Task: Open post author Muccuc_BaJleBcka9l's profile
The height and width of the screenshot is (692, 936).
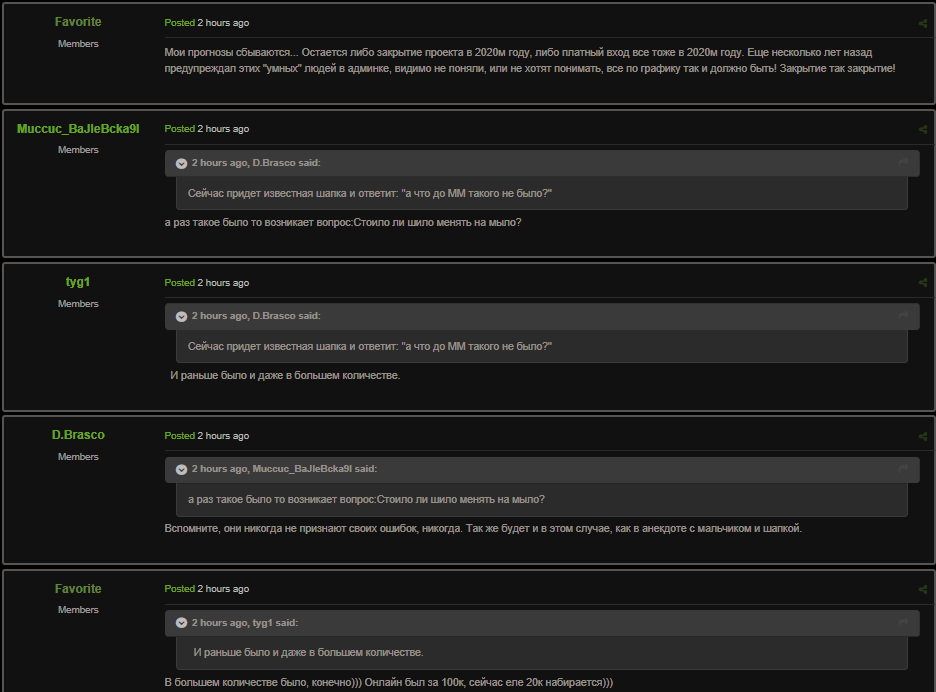Action: [x=78, y=128]
